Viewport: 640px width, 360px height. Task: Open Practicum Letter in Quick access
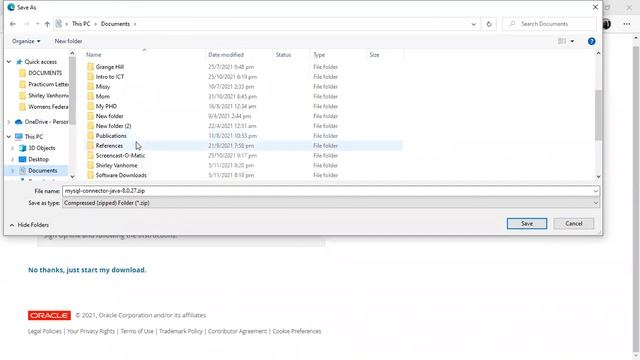[x=48, y=84]
